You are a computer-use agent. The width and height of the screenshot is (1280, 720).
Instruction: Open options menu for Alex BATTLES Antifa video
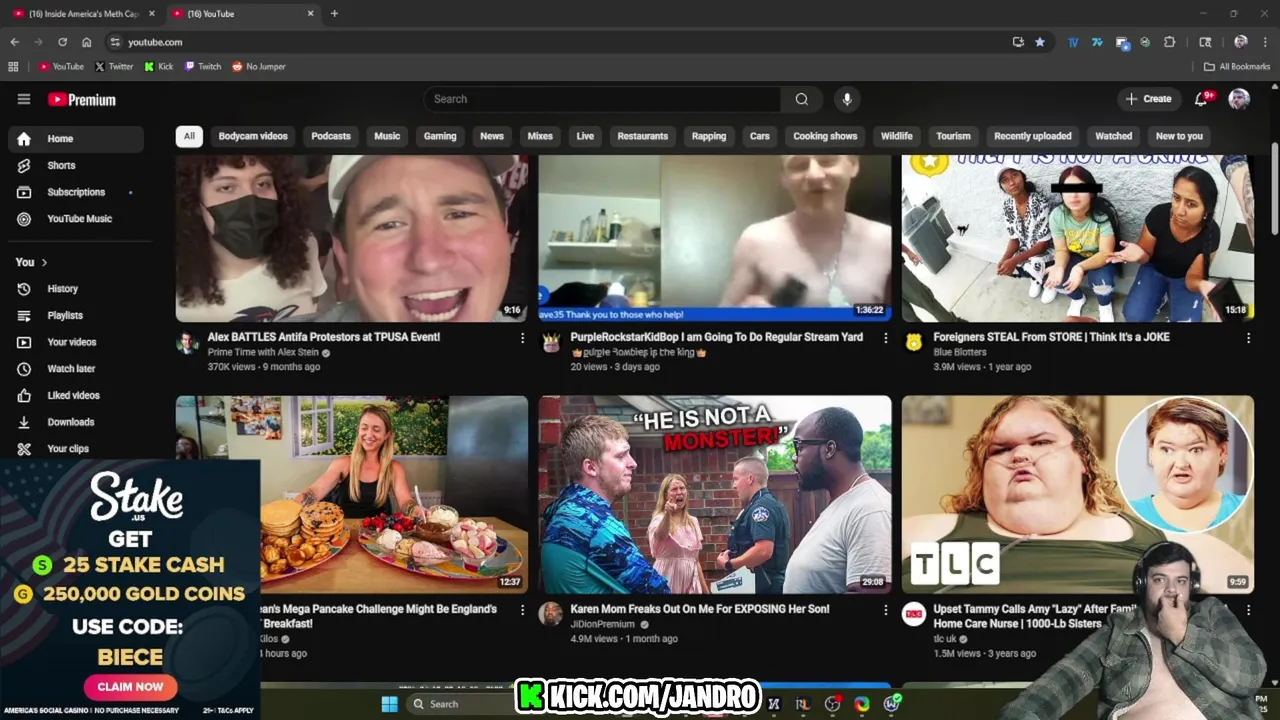tap(522, 338)
